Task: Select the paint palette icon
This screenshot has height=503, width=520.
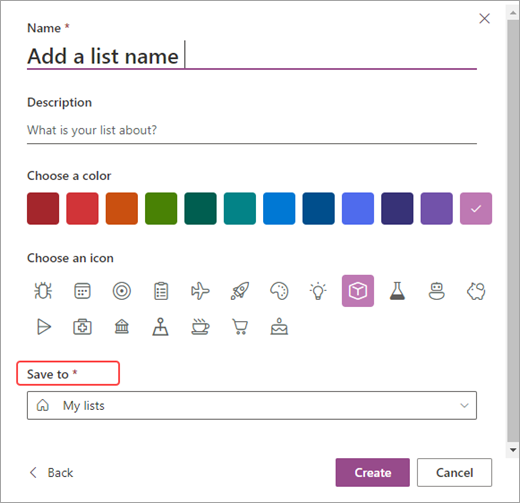Action: [x=279, y=291]
